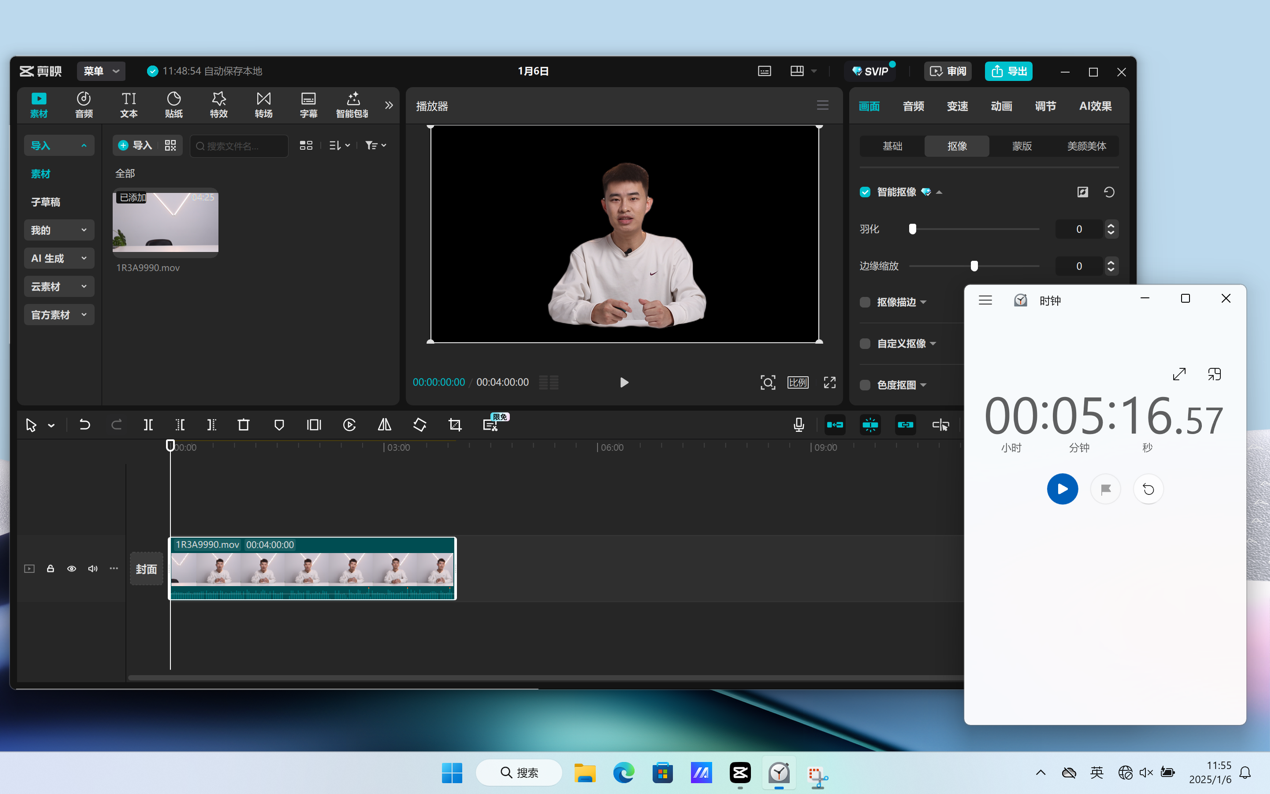Image resolution: width=1270 pixels, height=794 pixels.
Task: Click the microphone record voiceover icon
Action: click(798, 425)
